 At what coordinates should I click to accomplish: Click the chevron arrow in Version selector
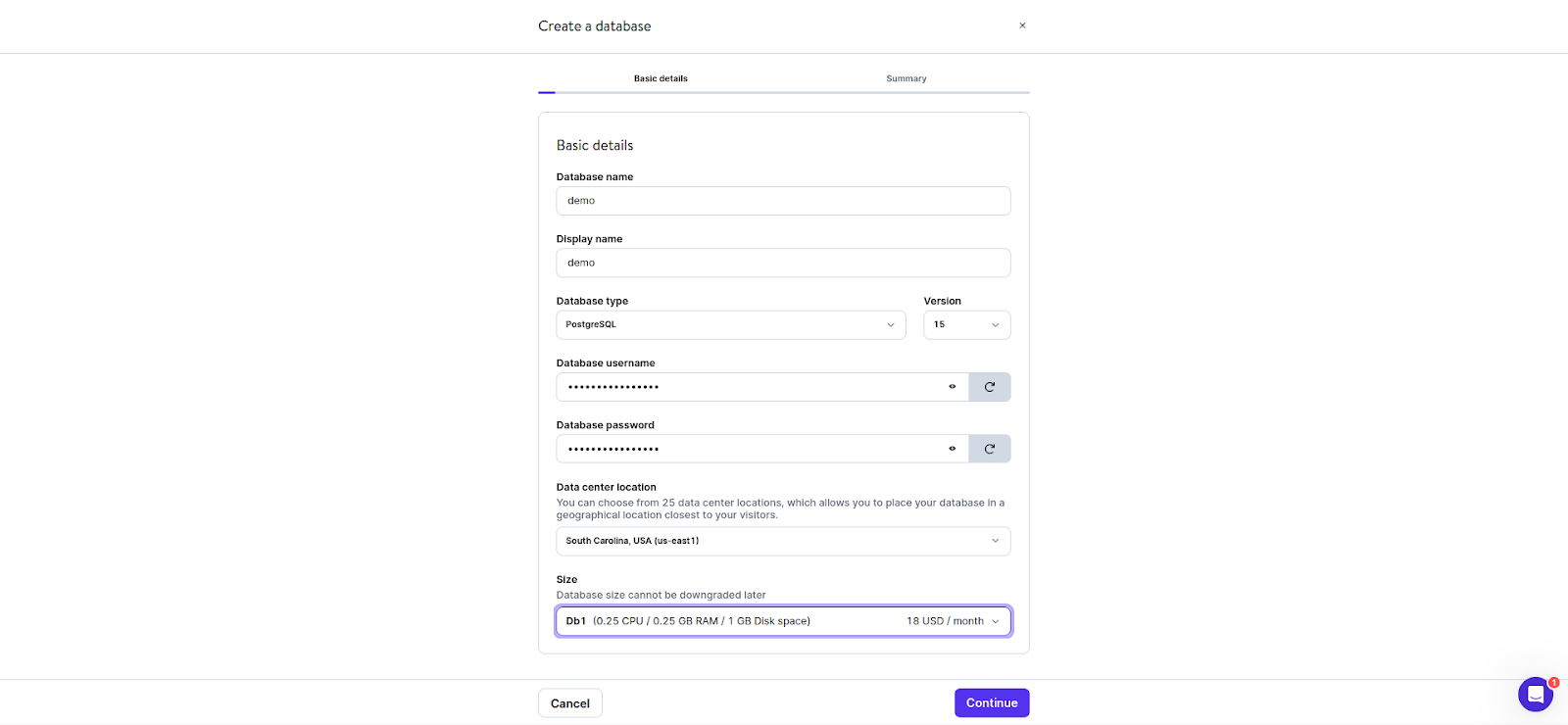tap(995, 325)
